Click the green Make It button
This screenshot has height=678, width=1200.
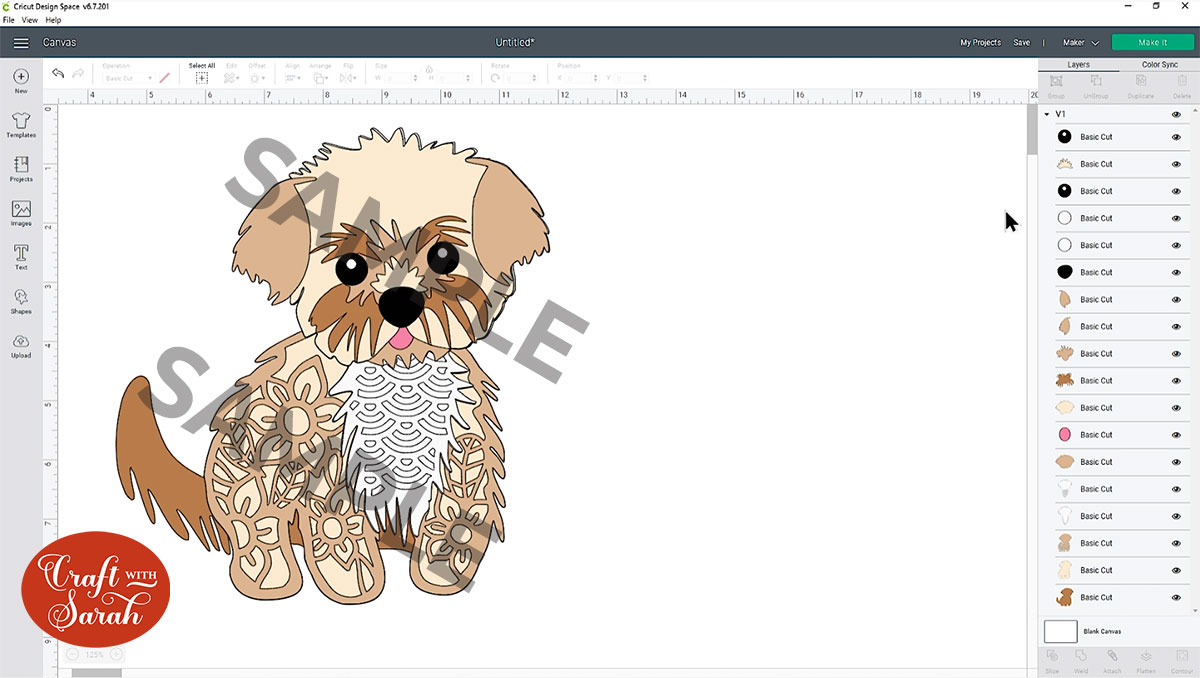coord(1152,43)
